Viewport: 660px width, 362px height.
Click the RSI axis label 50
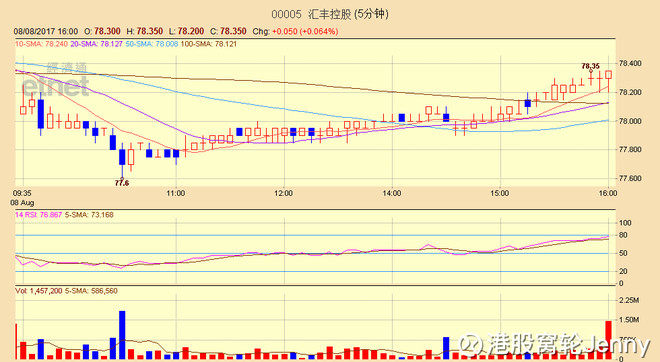point(623,253)
